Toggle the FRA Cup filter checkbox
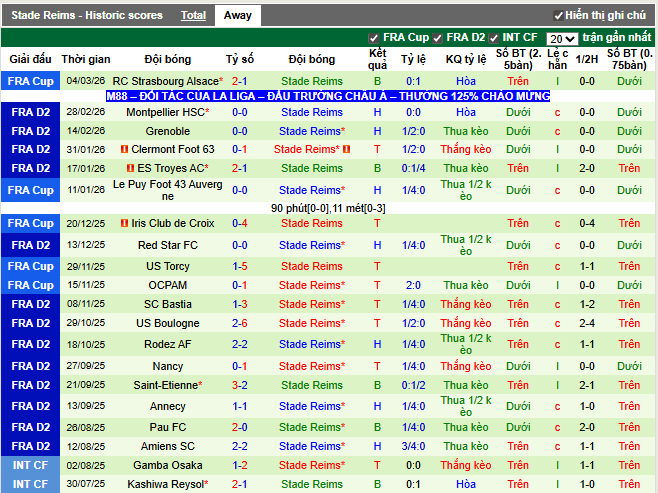Image resolution: width=658 pixels, height=493 pixels. (x=374, y=38)
